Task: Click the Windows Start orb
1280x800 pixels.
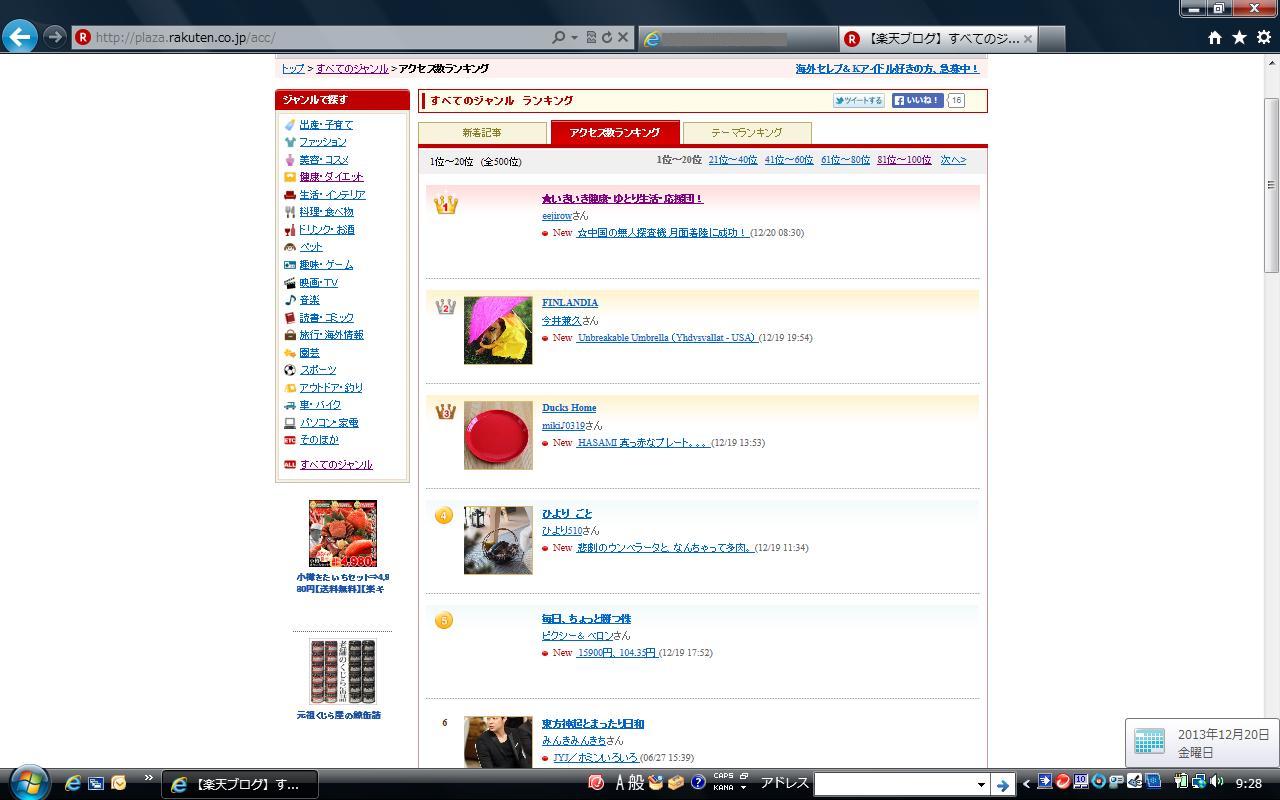Action: [28, 783]
